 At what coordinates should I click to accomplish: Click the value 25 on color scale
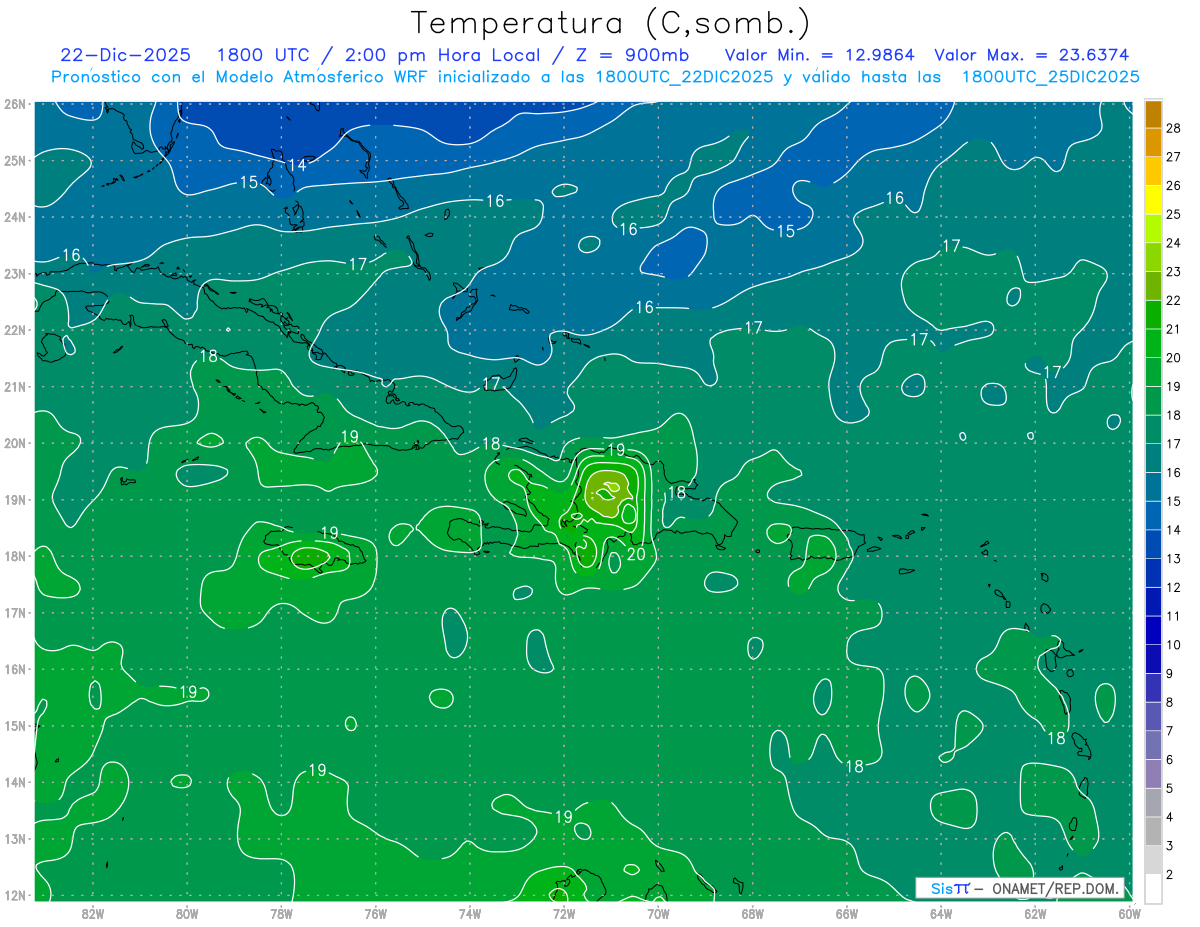click(1174, 213)
